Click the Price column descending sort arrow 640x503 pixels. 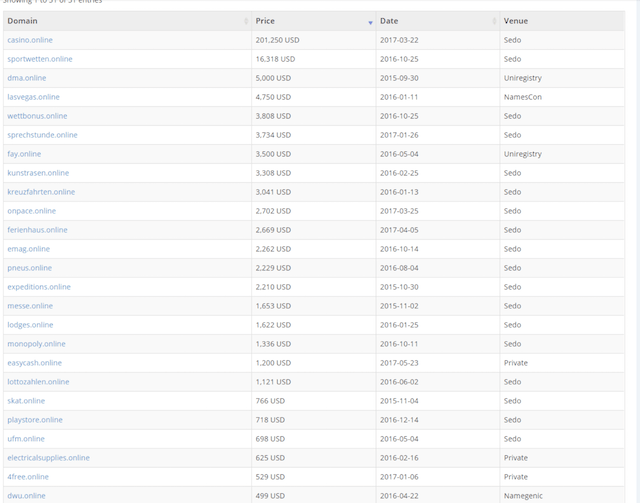[x=370, y=21]
